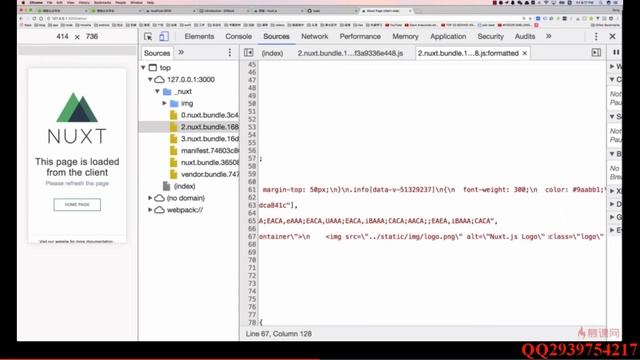Click line number 67 in gutter
640x360 pixels.
(251, 236)
